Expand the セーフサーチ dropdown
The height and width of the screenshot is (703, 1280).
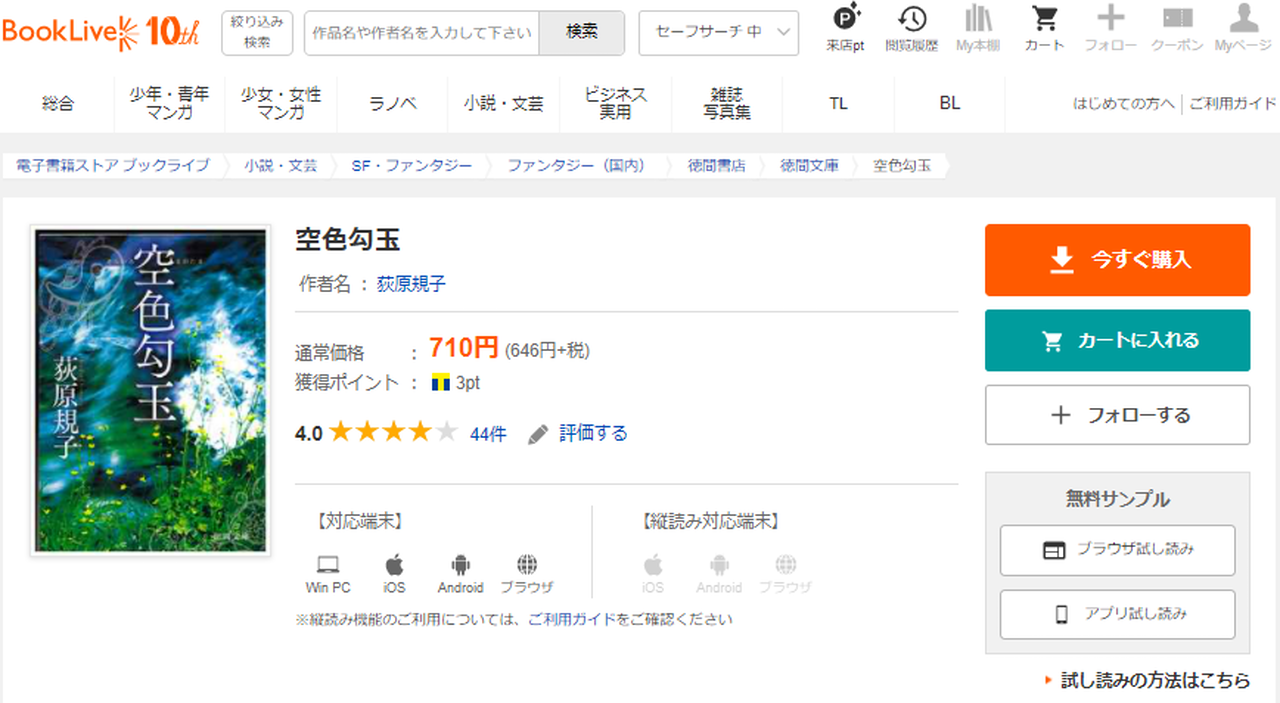click(x=718, y=32)
